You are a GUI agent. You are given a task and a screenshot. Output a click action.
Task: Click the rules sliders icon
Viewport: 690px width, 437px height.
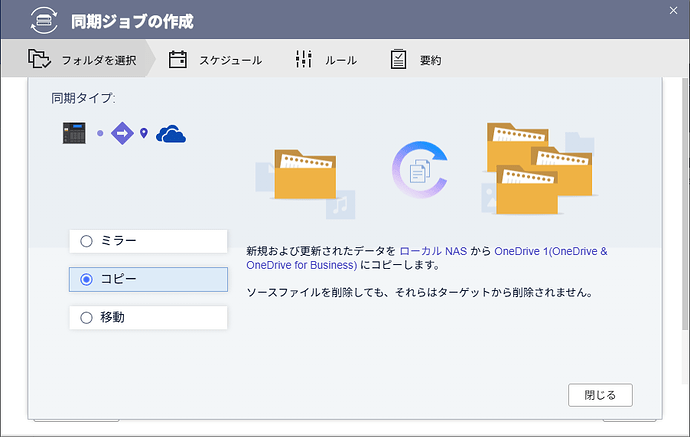[304, 59]
